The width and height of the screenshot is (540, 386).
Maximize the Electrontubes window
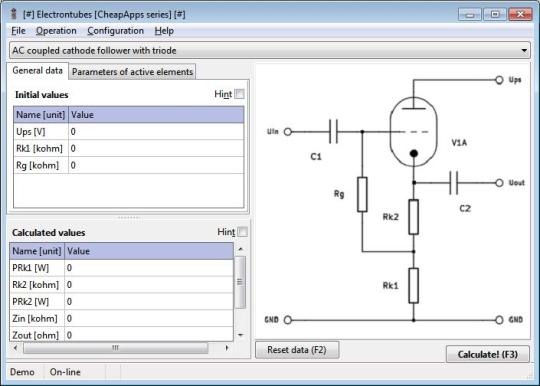pyautogui.click(x=495, y=14)
